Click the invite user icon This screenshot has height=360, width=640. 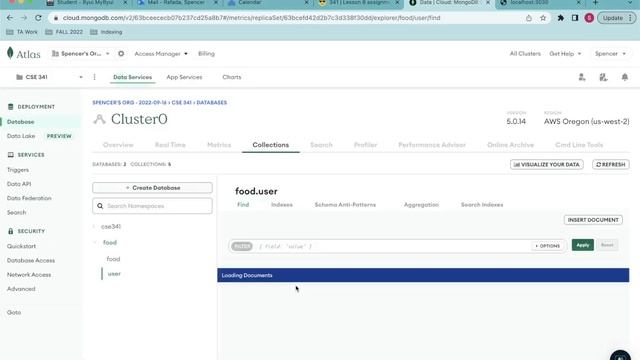pyautogui.click(x=582, y=77)
